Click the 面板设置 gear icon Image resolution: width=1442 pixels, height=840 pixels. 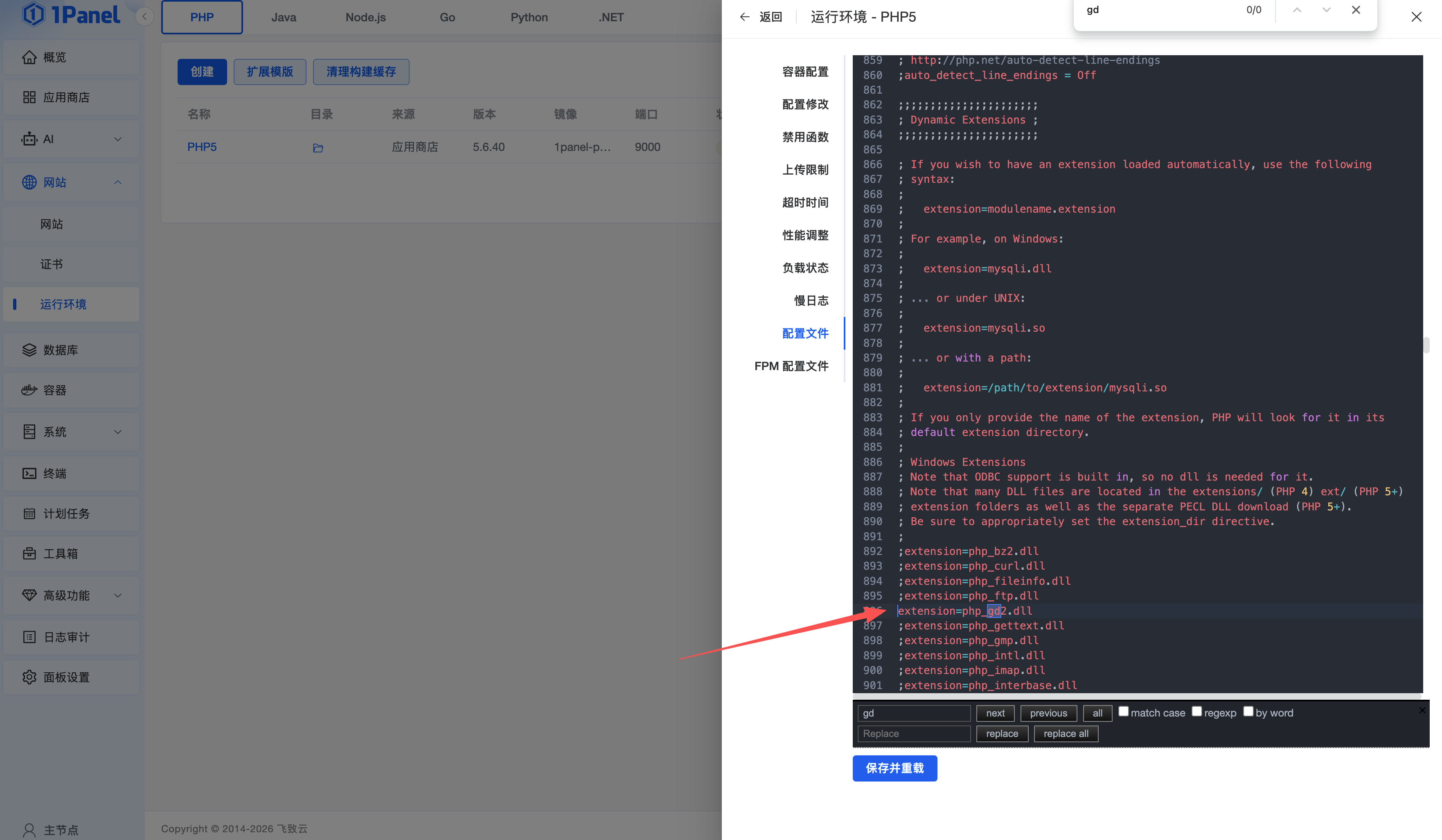click(29, 677)
